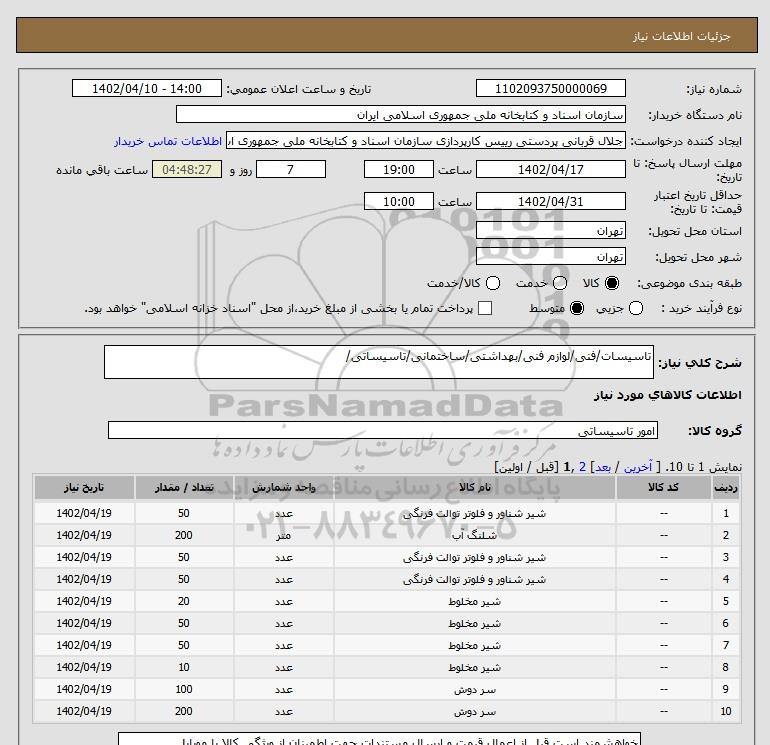Open اطلاعات تماس خریدار link
This screenshot has width=770, height=745.
point(168,141)
